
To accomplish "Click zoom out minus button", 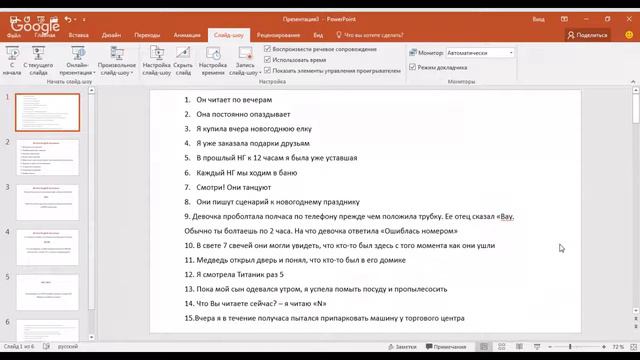I will tap(550, 347).
